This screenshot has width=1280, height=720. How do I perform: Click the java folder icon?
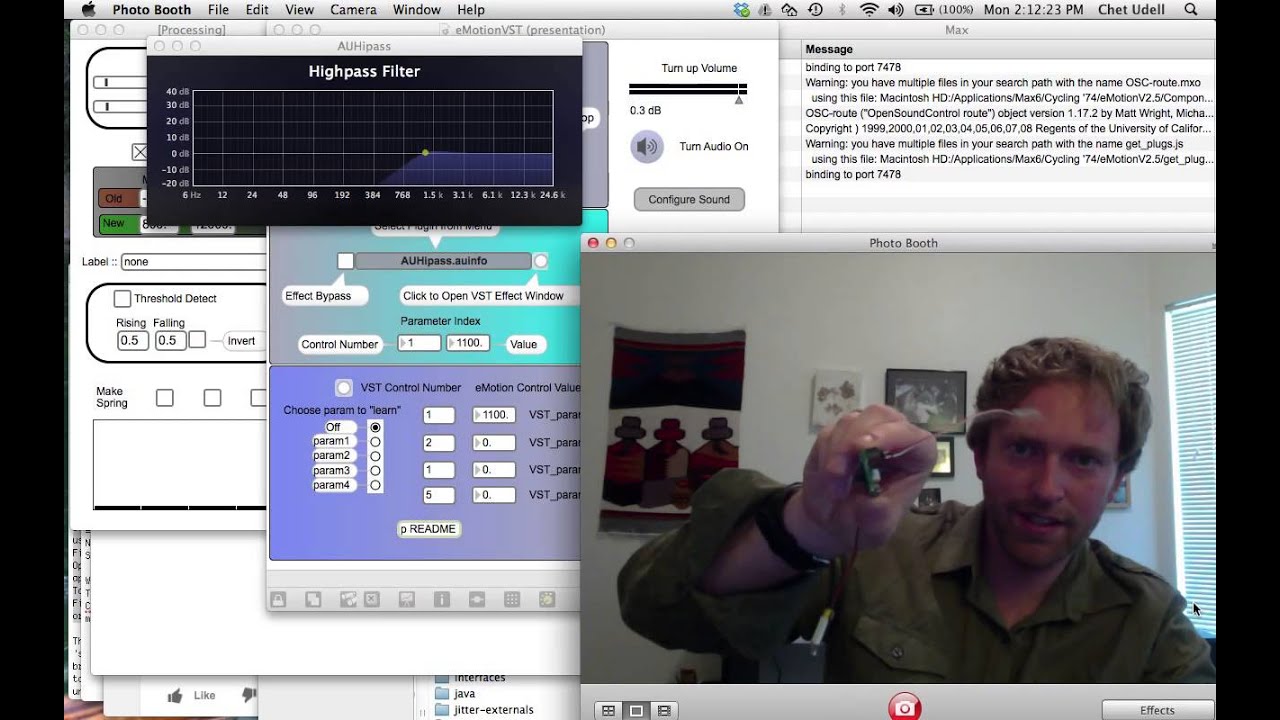[441, 693]
